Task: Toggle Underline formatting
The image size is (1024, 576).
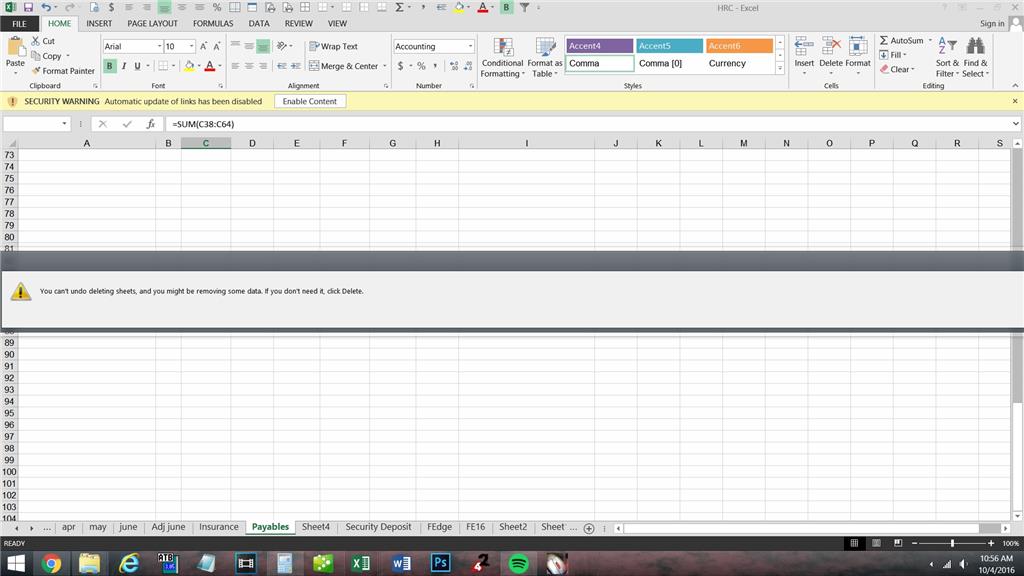Action: [137, 66]
